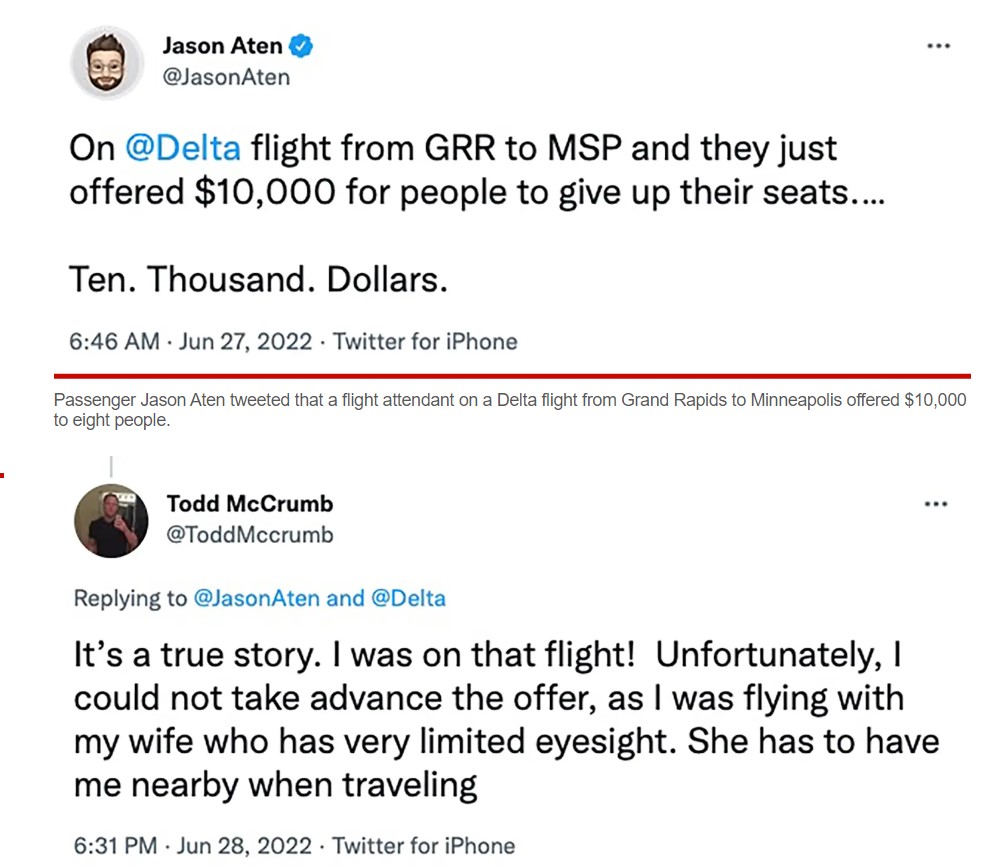Viewport: 992px width, 867px height.
Task: Click the "Ten. Thousand. Dollars." tweet text
Action: (x=258, y=279)
